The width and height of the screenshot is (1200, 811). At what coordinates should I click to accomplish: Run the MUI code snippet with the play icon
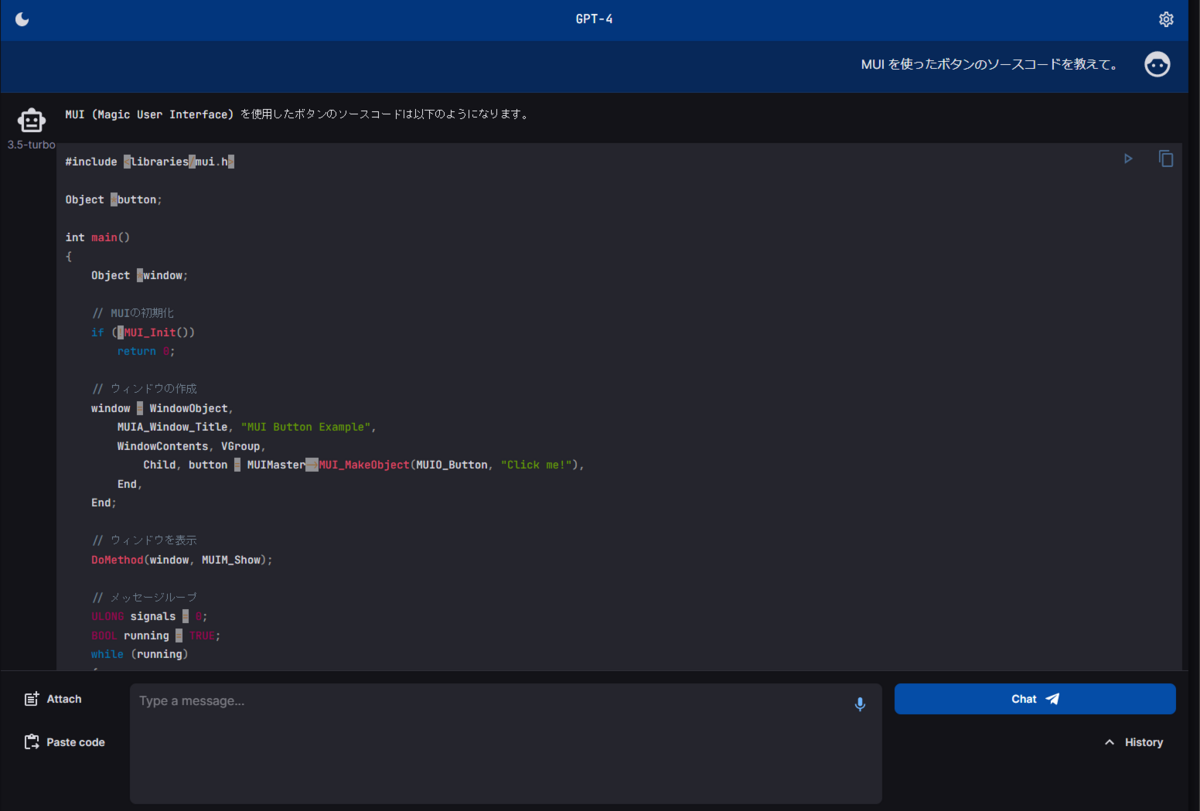tap(1128, 158)
